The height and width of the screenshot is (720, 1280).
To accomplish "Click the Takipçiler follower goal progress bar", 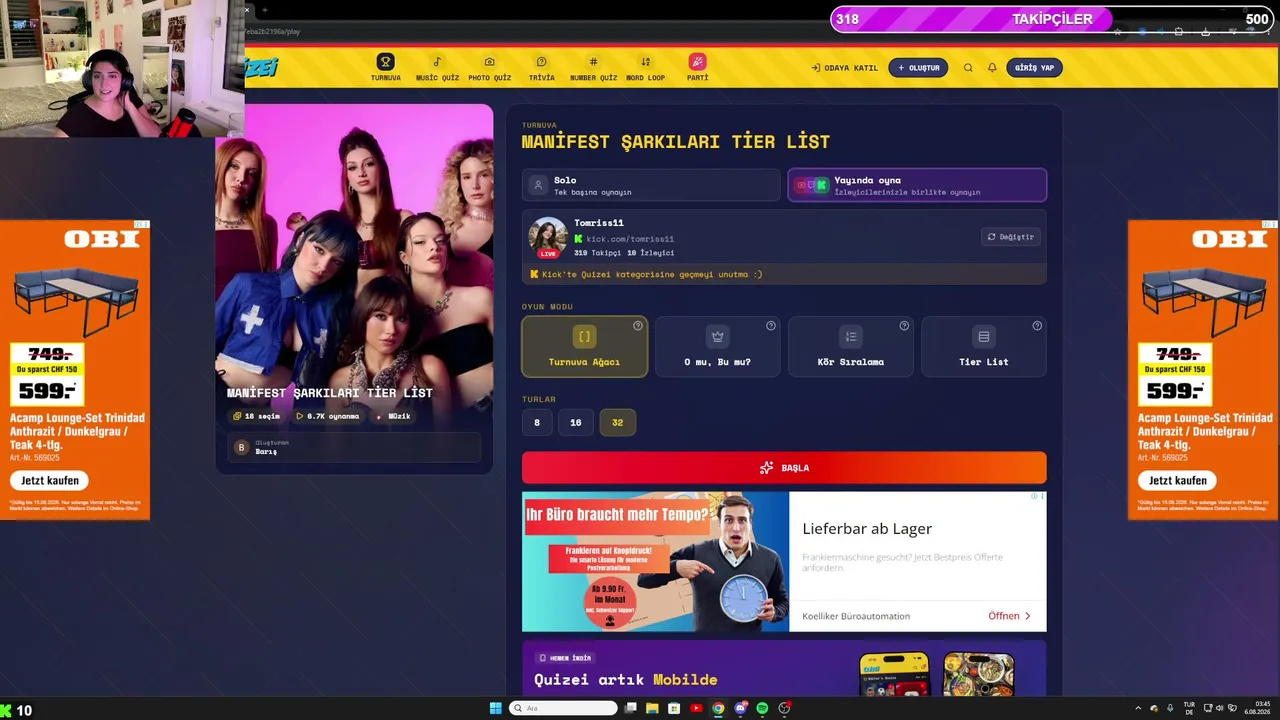I will pos(1052,19).
